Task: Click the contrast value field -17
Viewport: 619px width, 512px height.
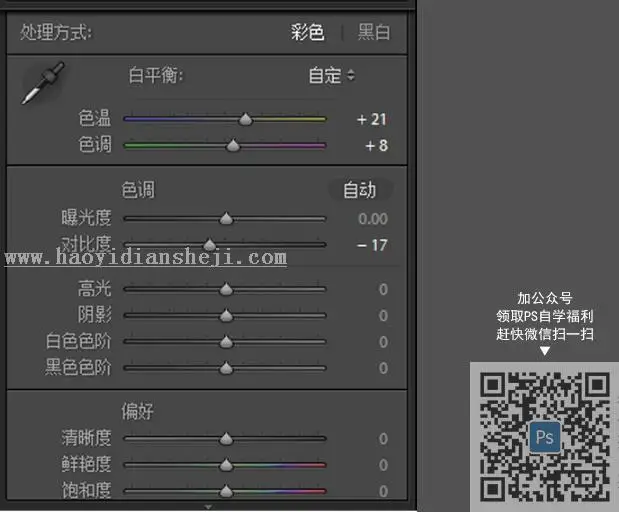Action: point(372,245)
